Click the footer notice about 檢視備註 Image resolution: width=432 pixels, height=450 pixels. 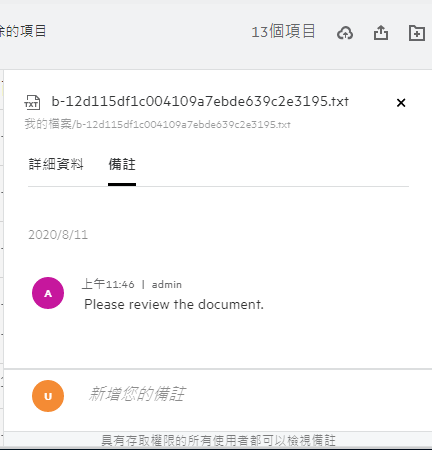tap(218, 440)
